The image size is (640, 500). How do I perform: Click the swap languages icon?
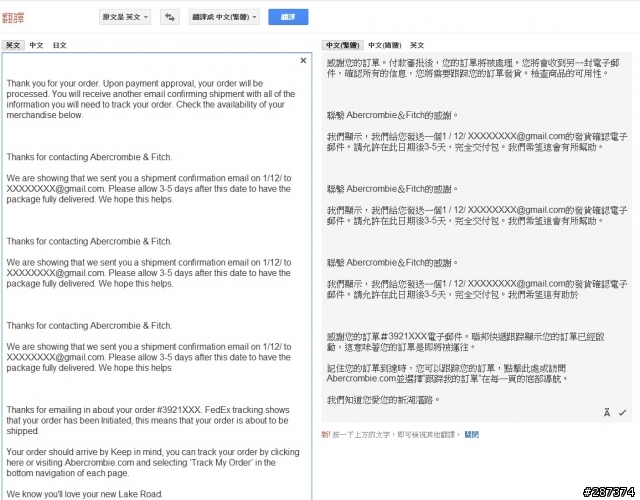pos(170,17)
